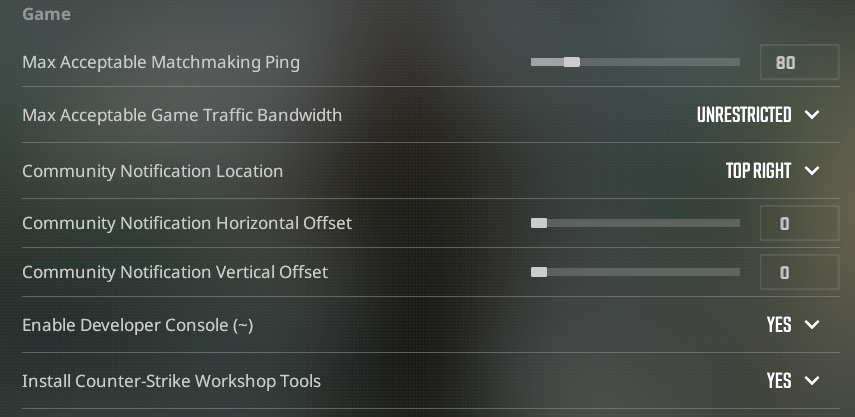Click the Install Counter-Strike Workshop Tools label

point(171,381)
